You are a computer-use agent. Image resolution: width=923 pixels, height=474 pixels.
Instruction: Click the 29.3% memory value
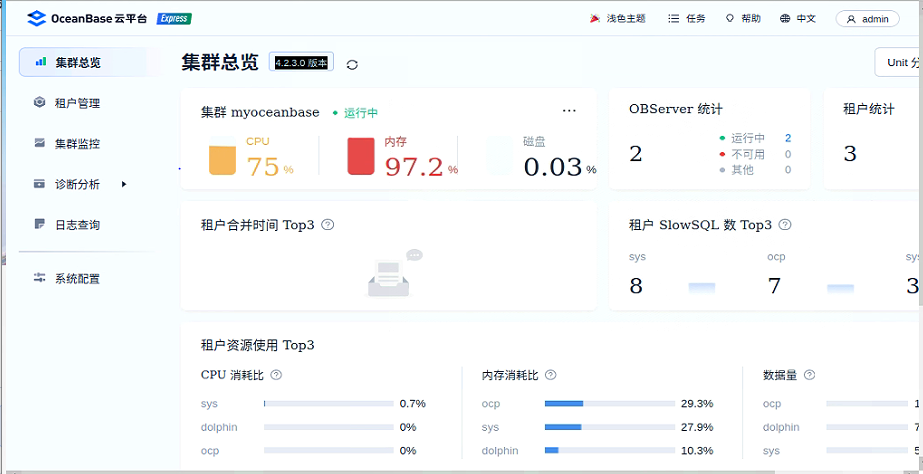(697, 404)
